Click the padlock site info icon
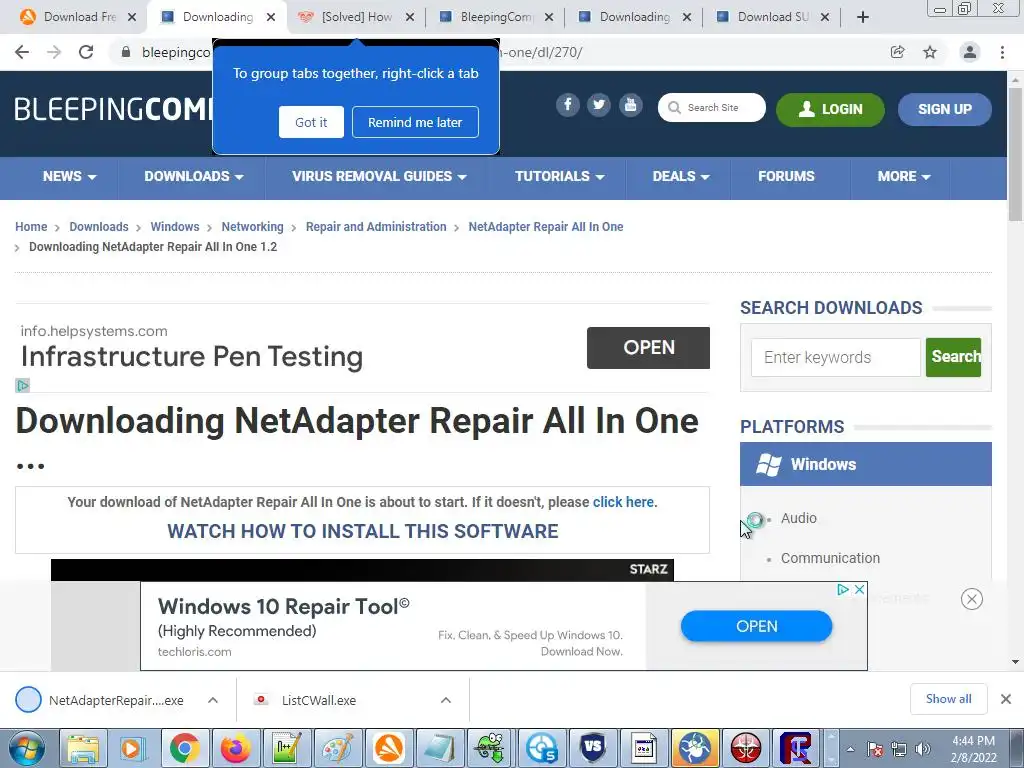This screenshot has height=768, width=1024. pos(126,52)
